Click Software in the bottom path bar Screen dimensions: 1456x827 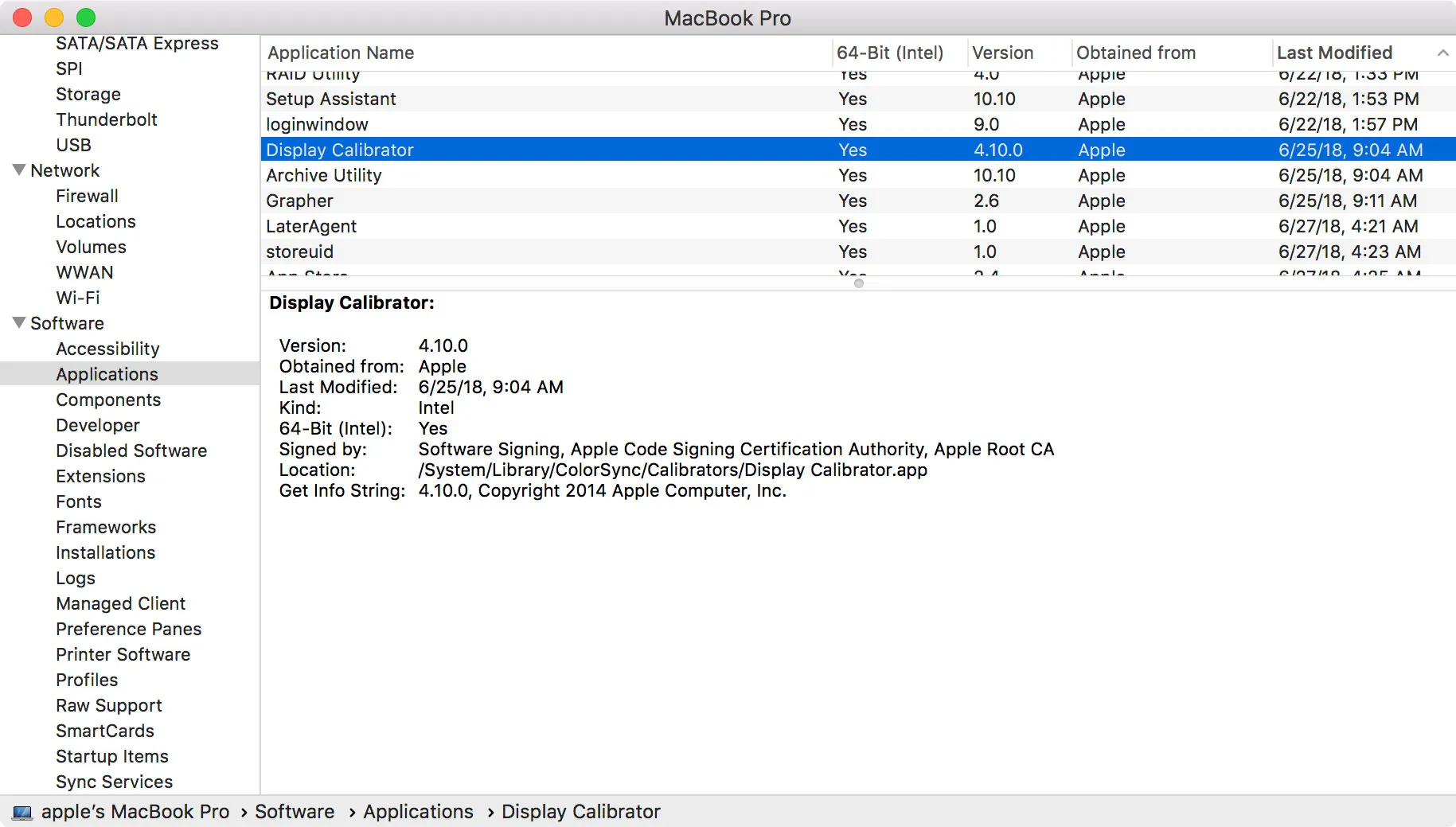[x=295, y=812]
